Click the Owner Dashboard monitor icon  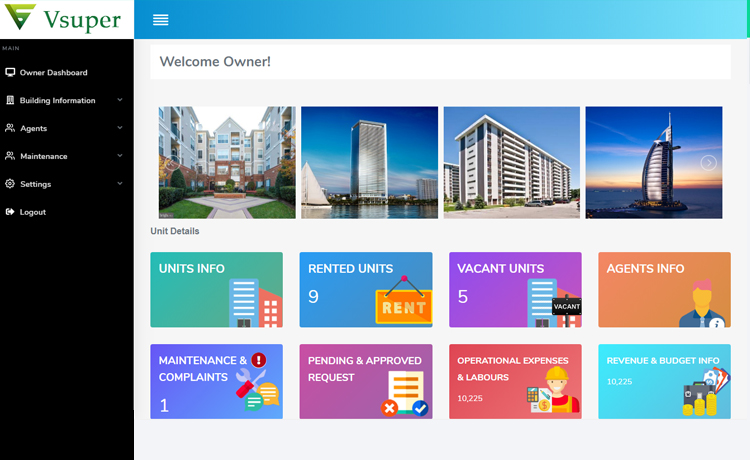[10, 73]
